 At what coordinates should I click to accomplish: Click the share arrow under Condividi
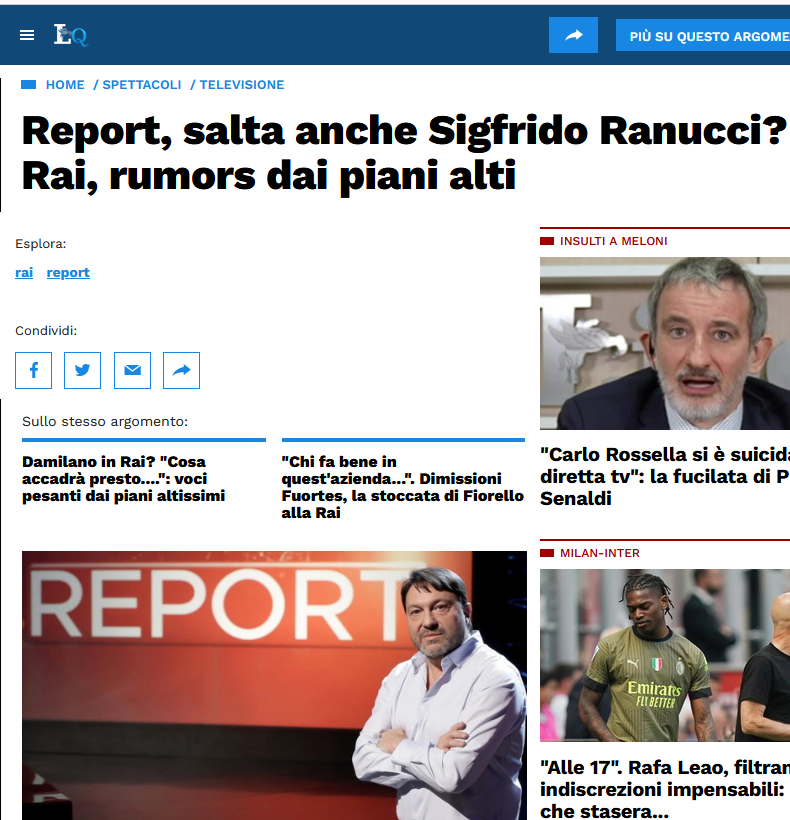[x=181, y=370]
